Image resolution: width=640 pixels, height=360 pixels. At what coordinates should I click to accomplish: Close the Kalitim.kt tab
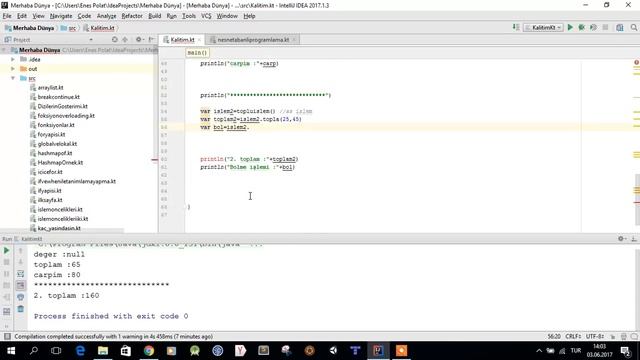click(x=199, y=40)
